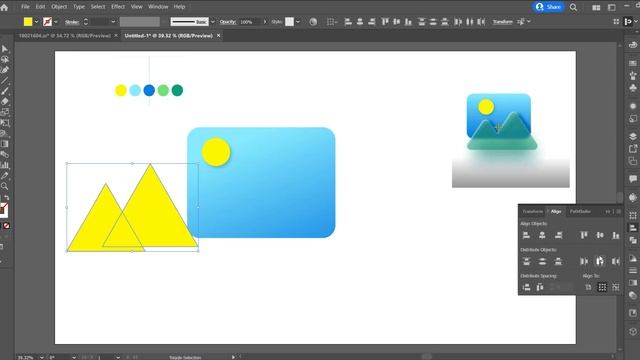Open fill color dropdown arrow
This screenshot has height=360, width=640.
click(x=36, y=22)
